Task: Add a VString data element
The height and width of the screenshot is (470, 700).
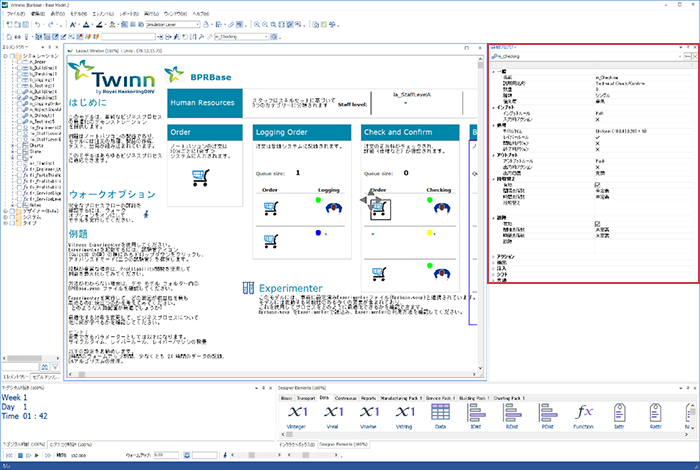Action: tap(404, 412)
